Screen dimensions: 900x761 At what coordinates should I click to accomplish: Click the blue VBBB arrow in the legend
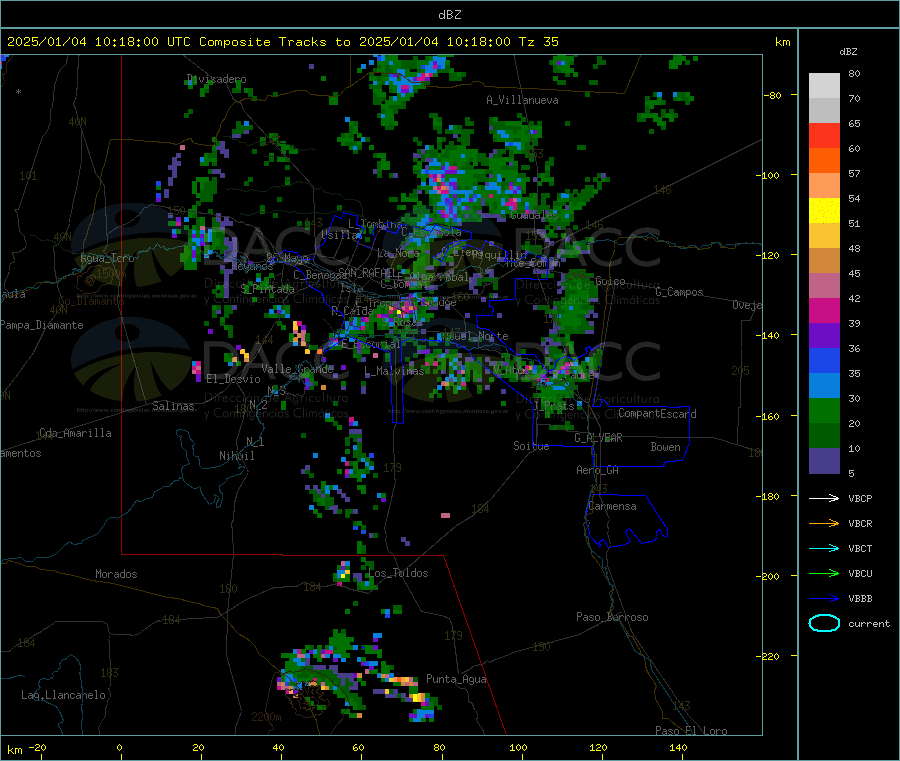[824, 599]
